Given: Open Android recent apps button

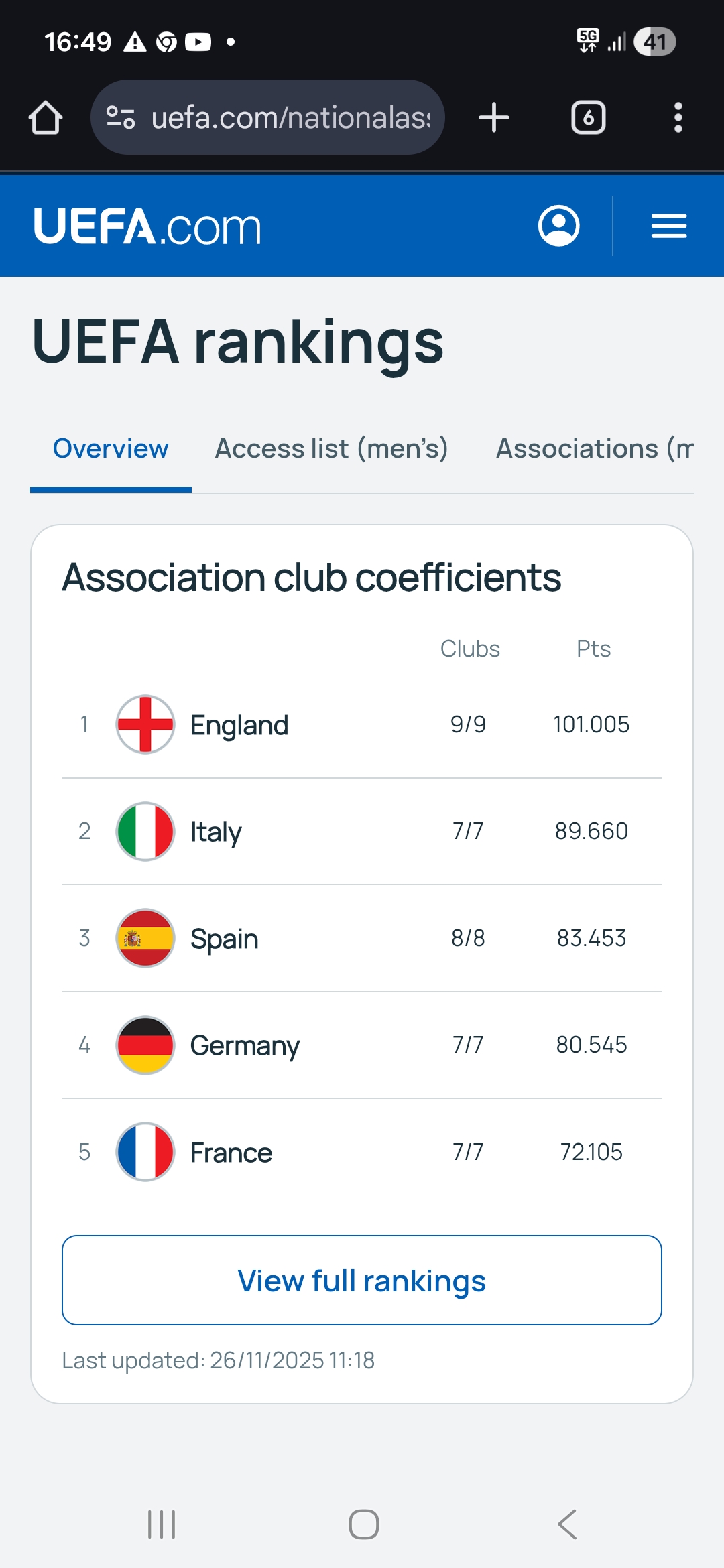Looking at the screenshot, I should coord(162,1524).
